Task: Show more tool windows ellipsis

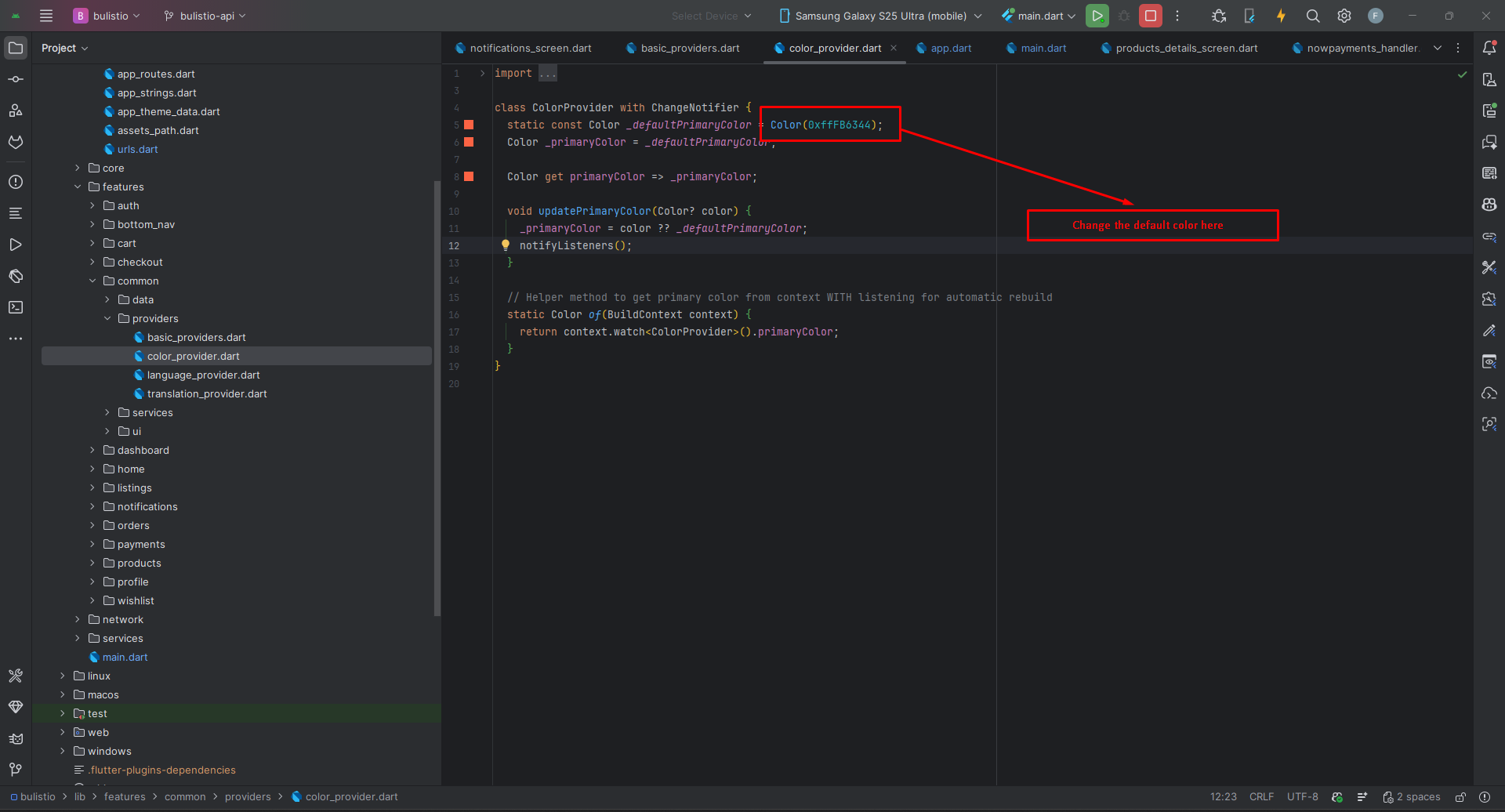Action: 16,339
